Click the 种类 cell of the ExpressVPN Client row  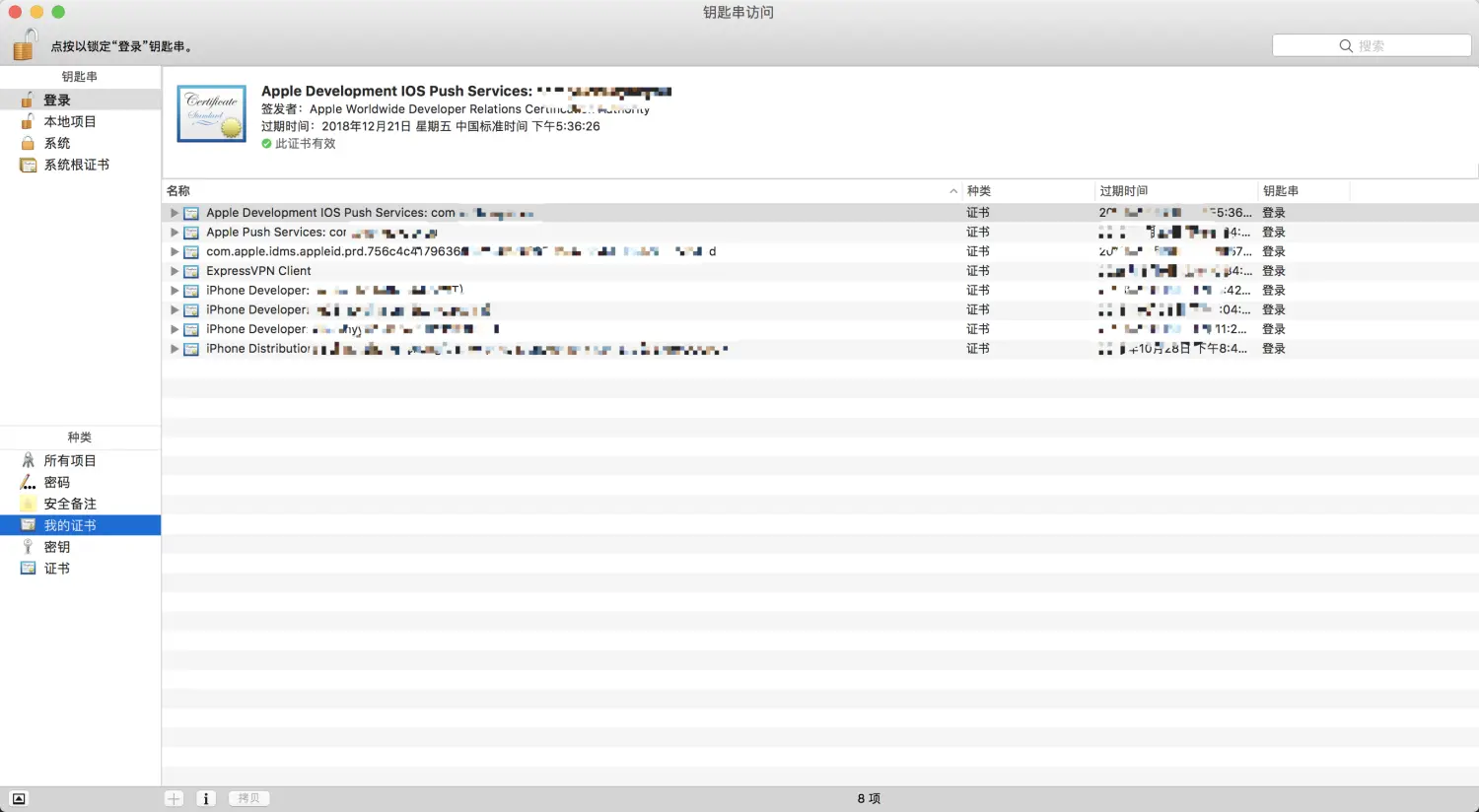coord(978,271)
